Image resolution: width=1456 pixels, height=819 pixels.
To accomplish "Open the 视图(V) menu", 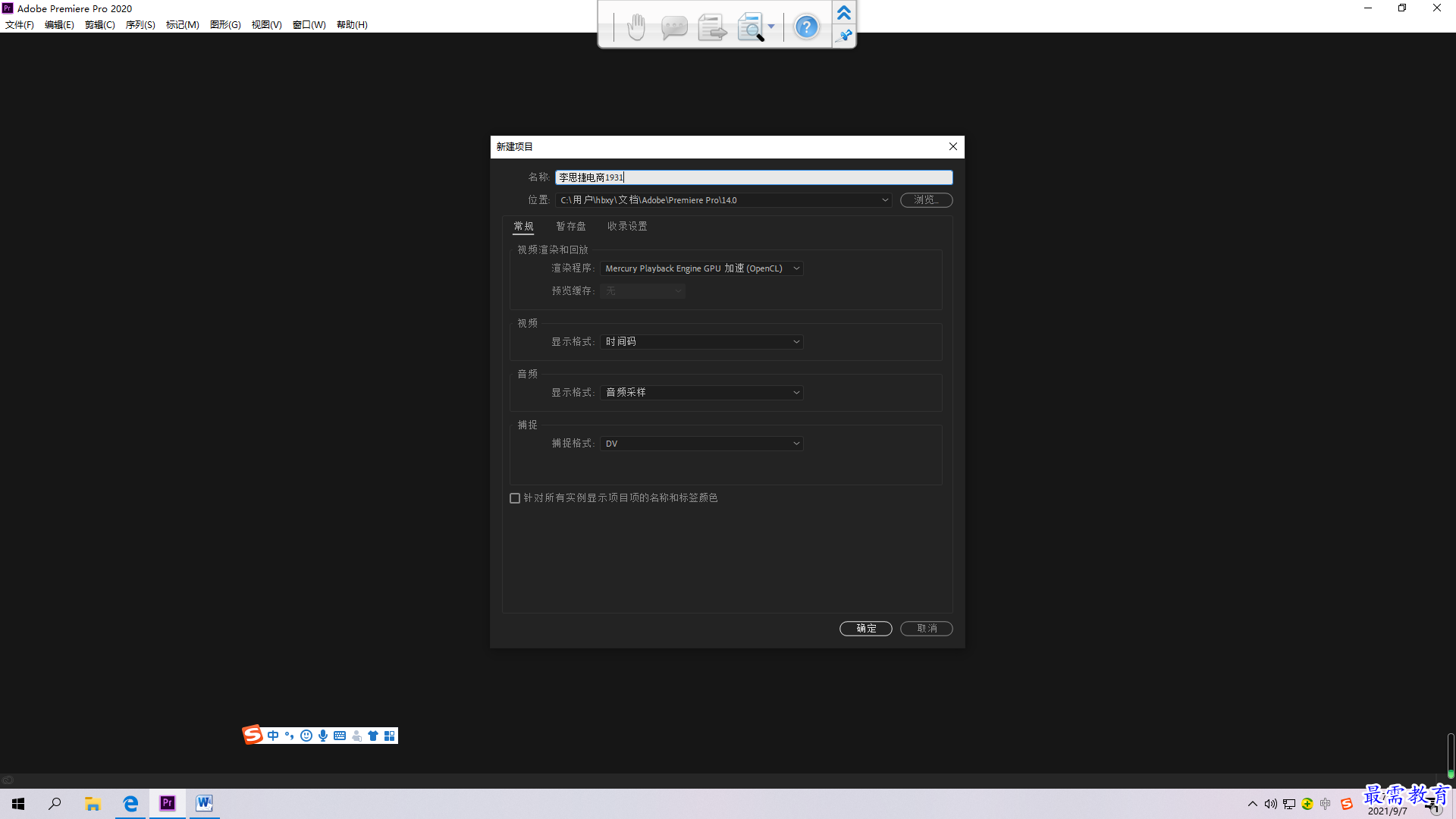I will pos(266,25).
